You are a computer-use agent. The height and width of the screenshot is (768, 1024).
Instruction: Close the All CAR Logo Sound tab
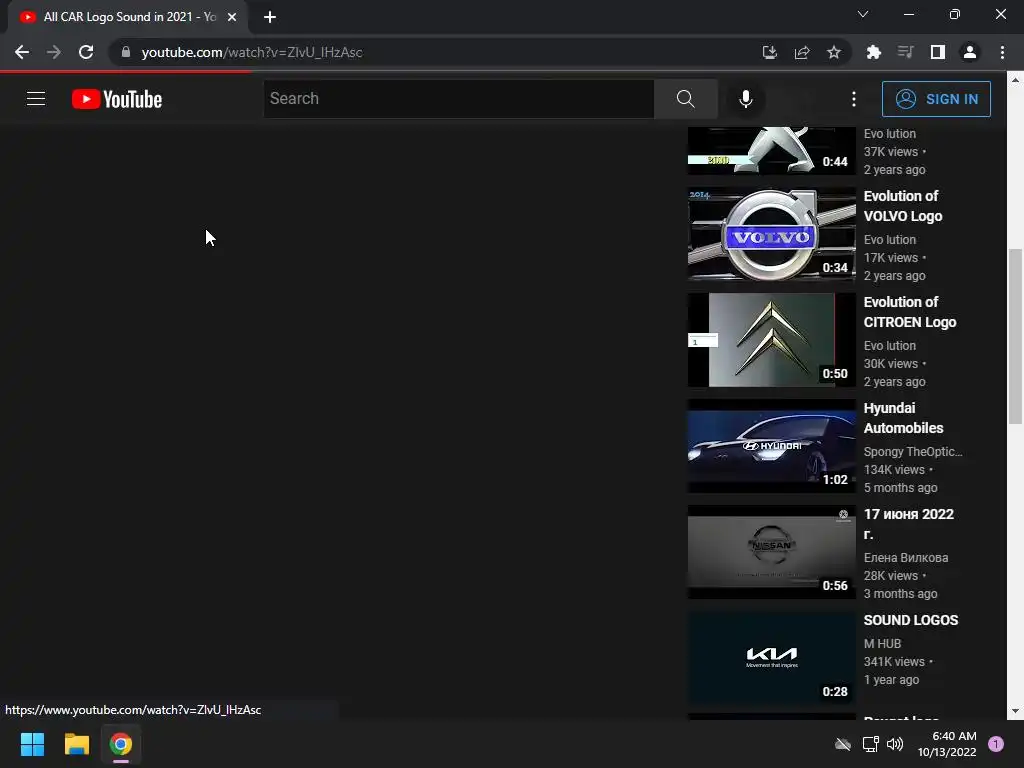click(x=232, y=17)
